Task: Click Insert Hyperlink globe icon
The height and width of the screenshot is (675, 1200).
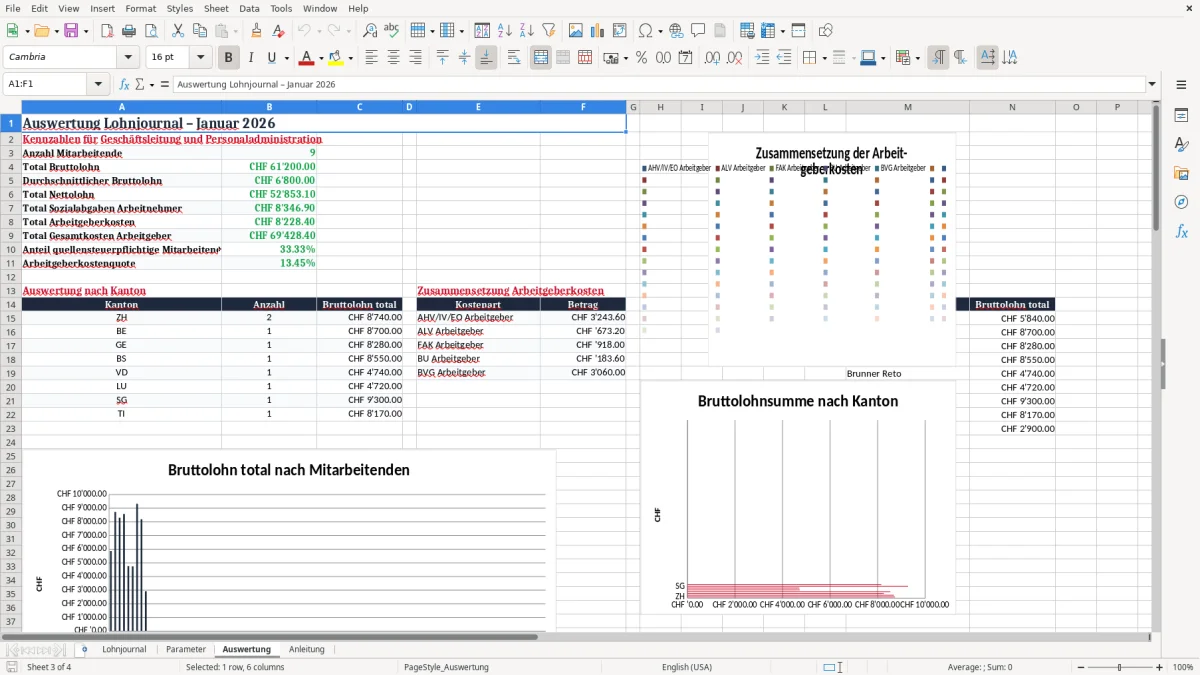Action: pos(676,31)
